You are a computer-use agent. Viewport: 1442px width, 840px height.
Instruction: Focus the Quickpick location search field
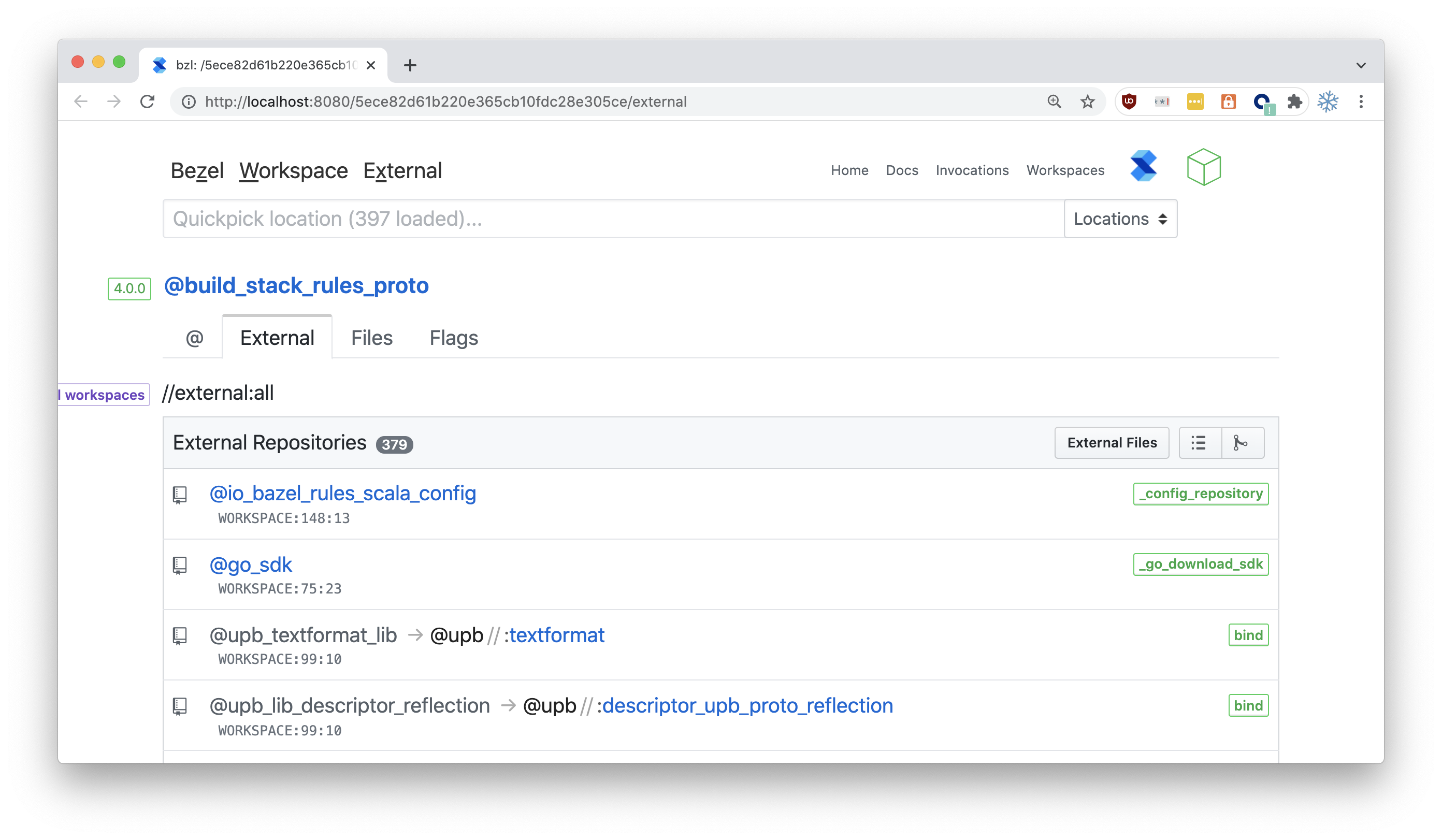pyautogui.click(x=613, y=219)
